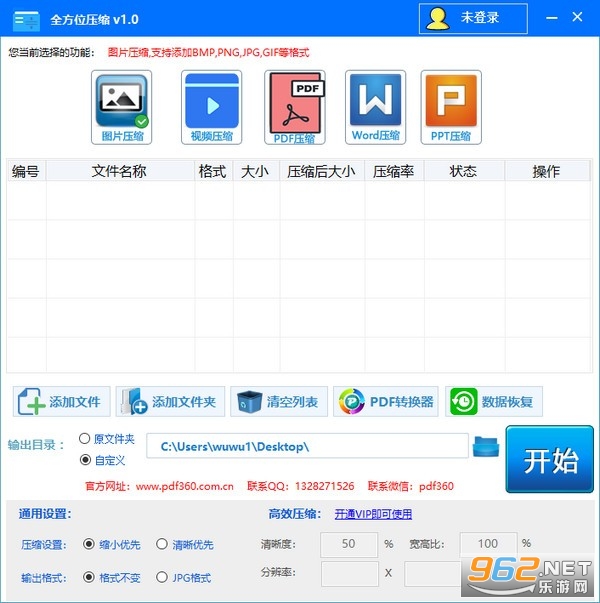Click the output path field C:\Users\wuwu1\Desktop\
This screenshot has height=603, width=600.
[x=307, y=446]
